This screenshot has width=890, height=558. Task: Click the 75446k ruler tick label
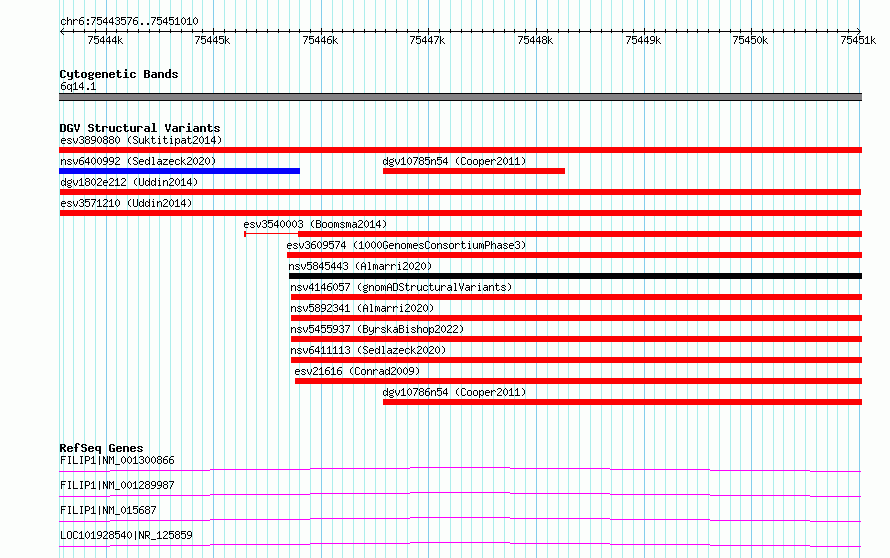[320, 40]
